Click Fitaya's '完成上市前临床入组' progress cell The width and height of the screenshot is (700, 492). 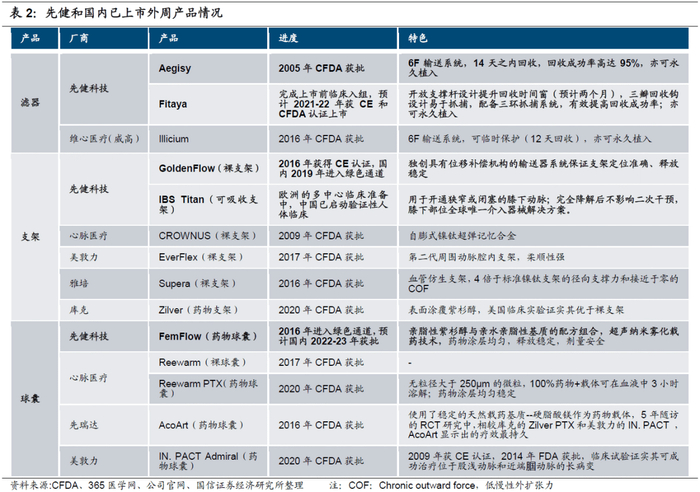click(333, 104)
